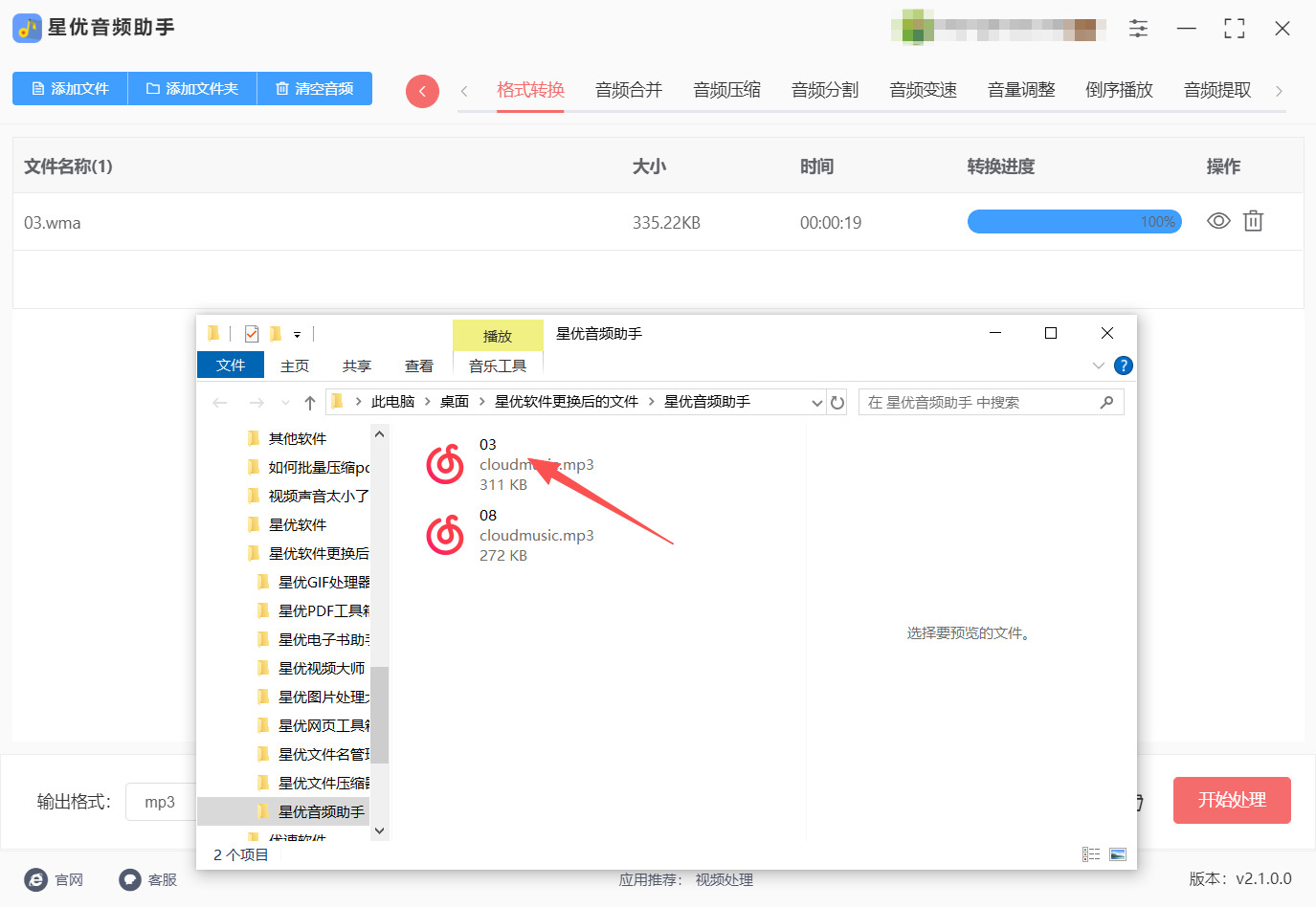Select 星优GIF处理器 folder in tree

(323, 582)
